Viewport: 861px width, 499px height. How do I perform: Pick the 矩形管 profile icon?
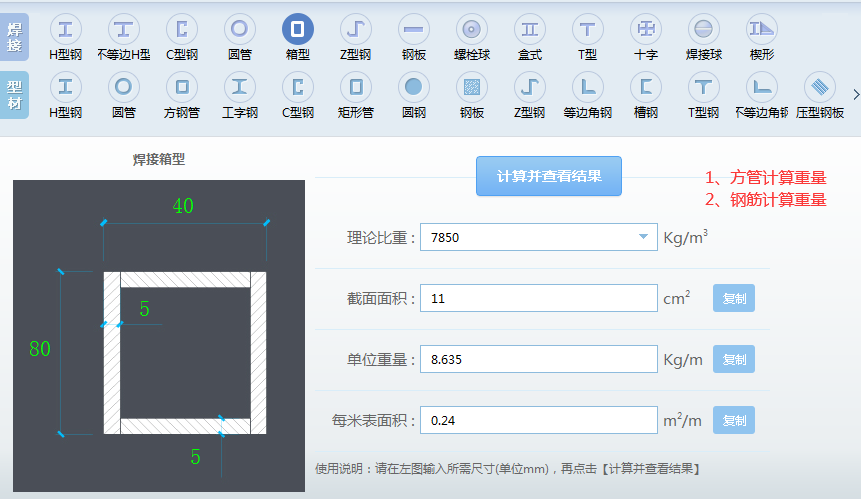tap(356, 87)
